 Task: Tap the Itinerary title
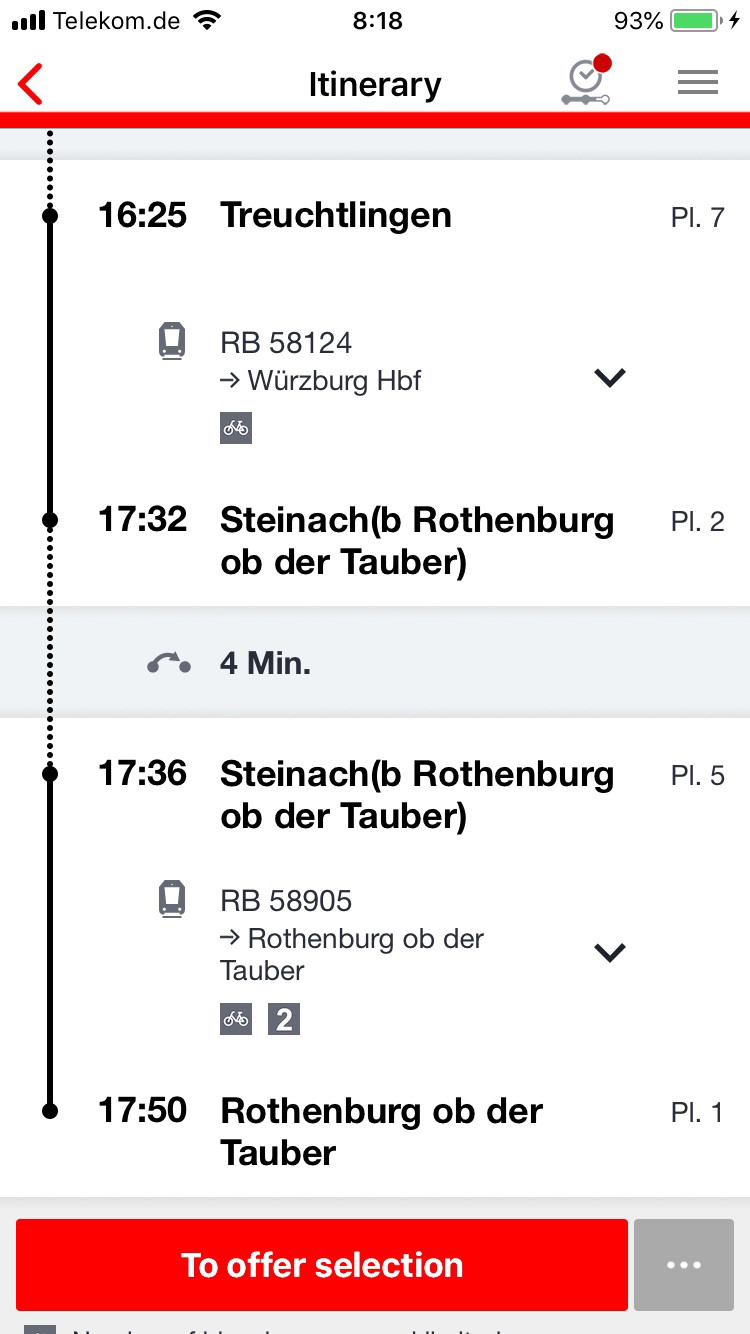pos(375,85)
